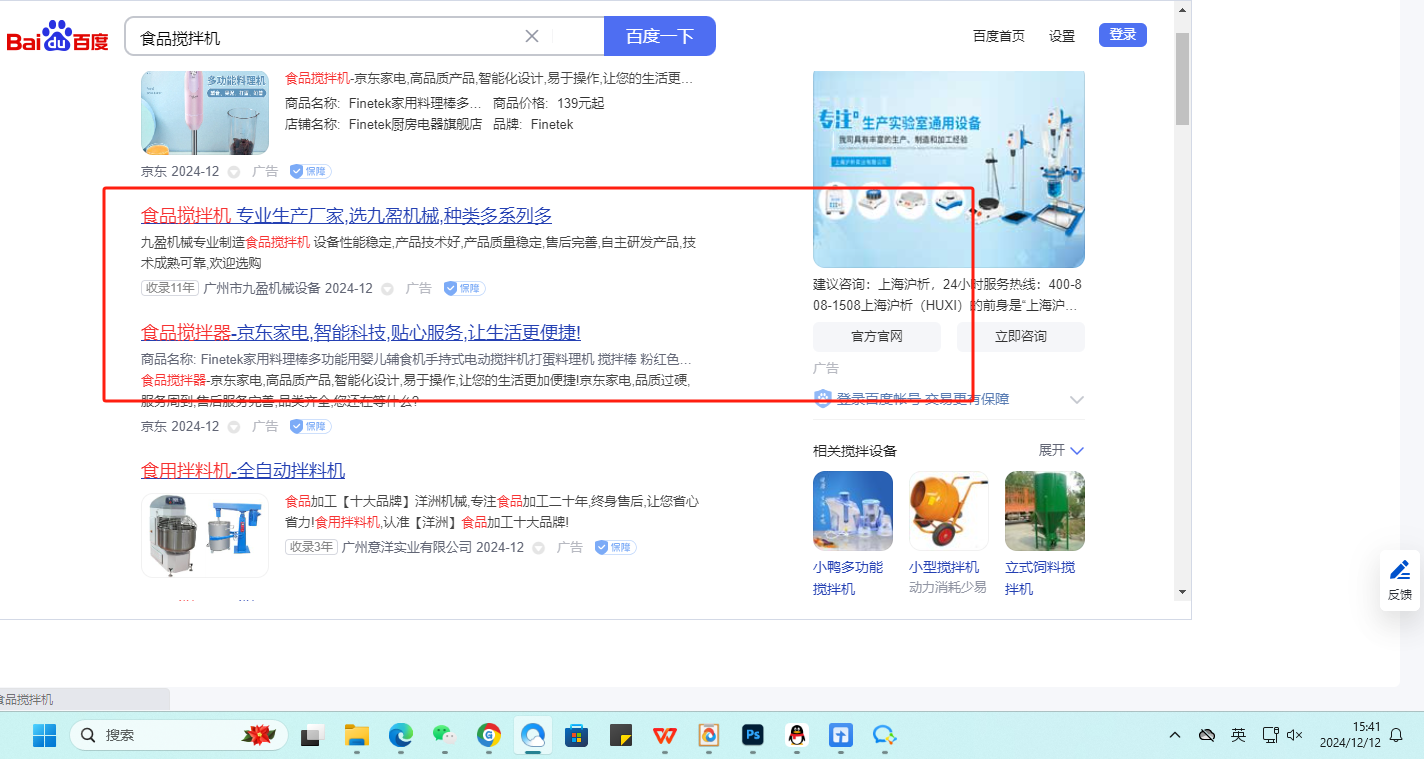The width and height of the screenshot is (1424, 759).
Task: Click the Windows taskbar 搜索 search box
Action: (x=179, y=736)
